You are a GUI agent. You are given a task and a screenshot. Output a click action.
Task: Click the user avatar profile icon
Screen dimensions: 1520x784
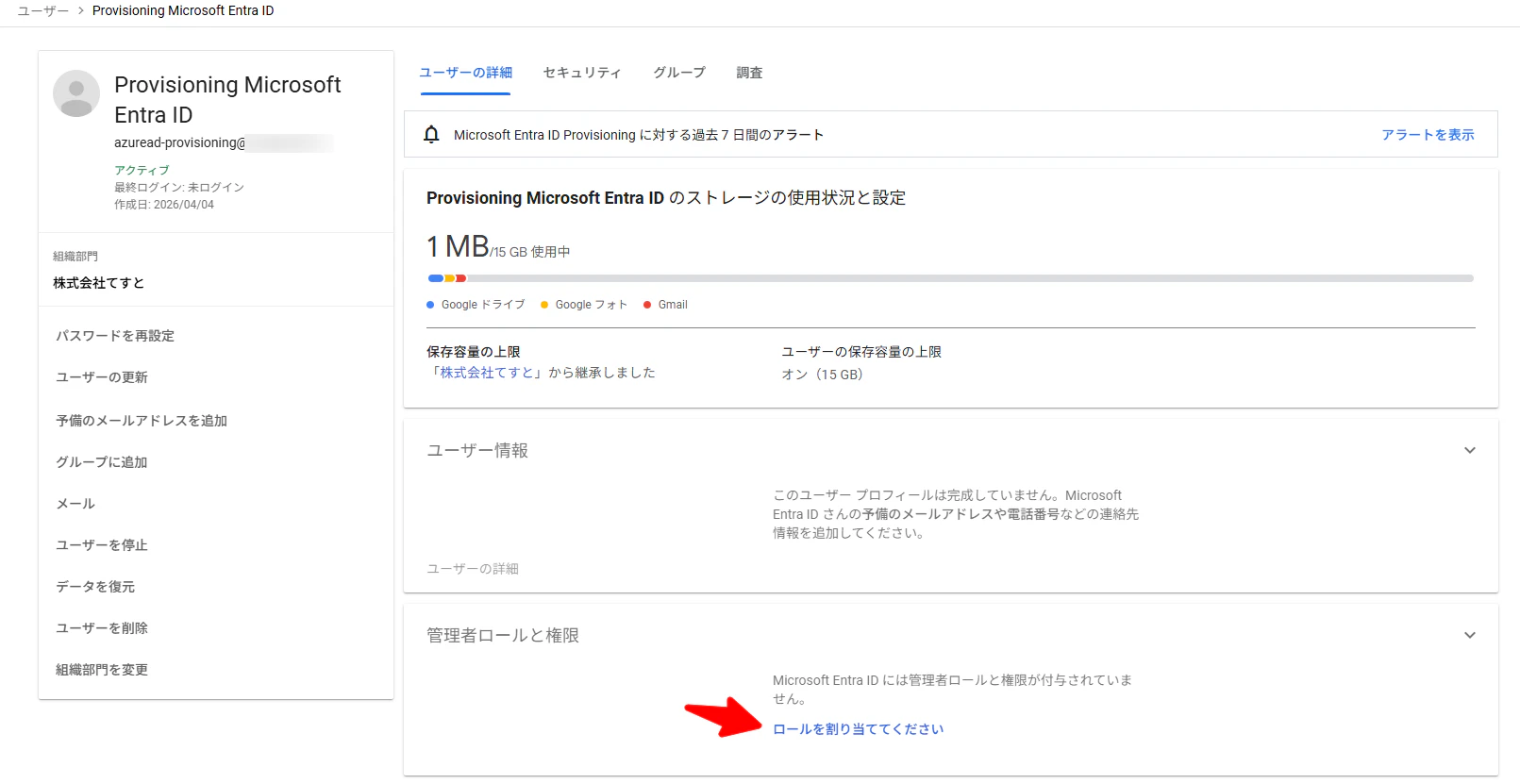76,93
